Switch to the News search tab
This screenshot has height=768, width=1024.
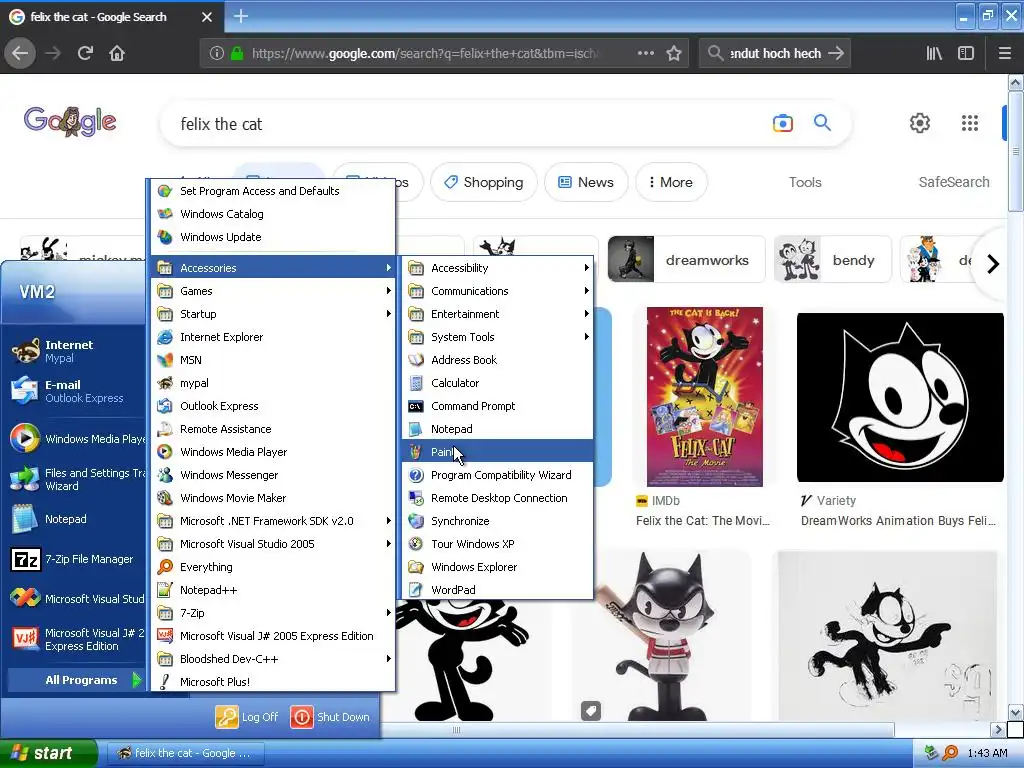click(586, 182)
